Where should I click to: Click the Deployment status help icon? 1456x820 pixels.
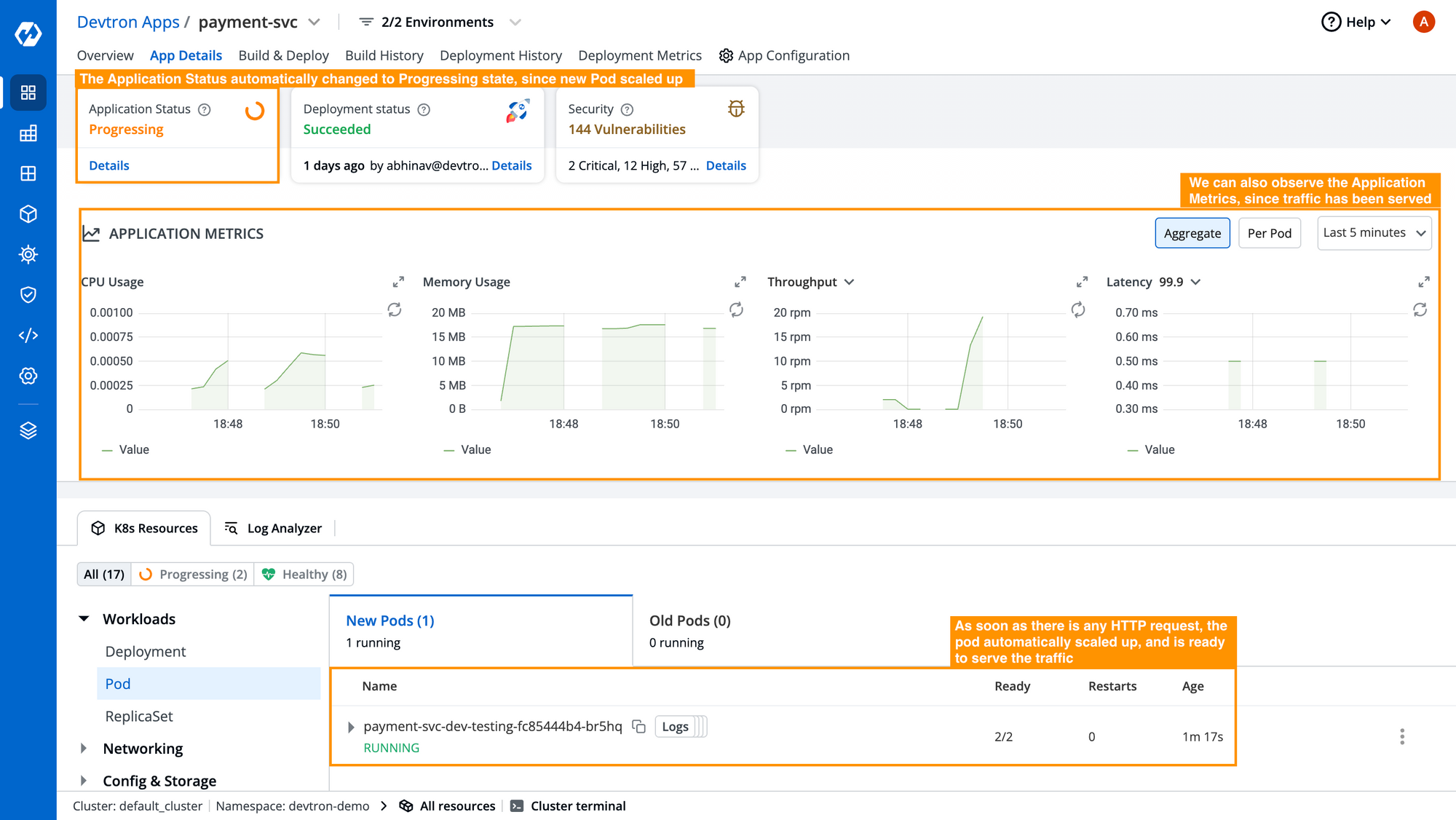click(424, 109)
